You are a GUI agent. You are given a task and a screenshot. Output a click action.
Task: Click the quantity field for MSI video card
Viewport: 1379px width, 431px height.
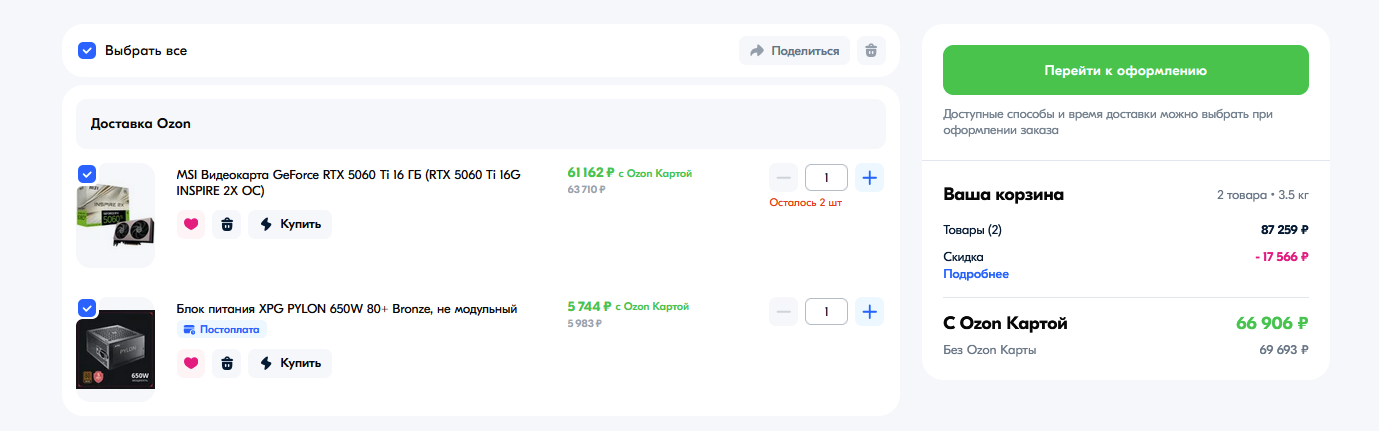coord(826,178)
